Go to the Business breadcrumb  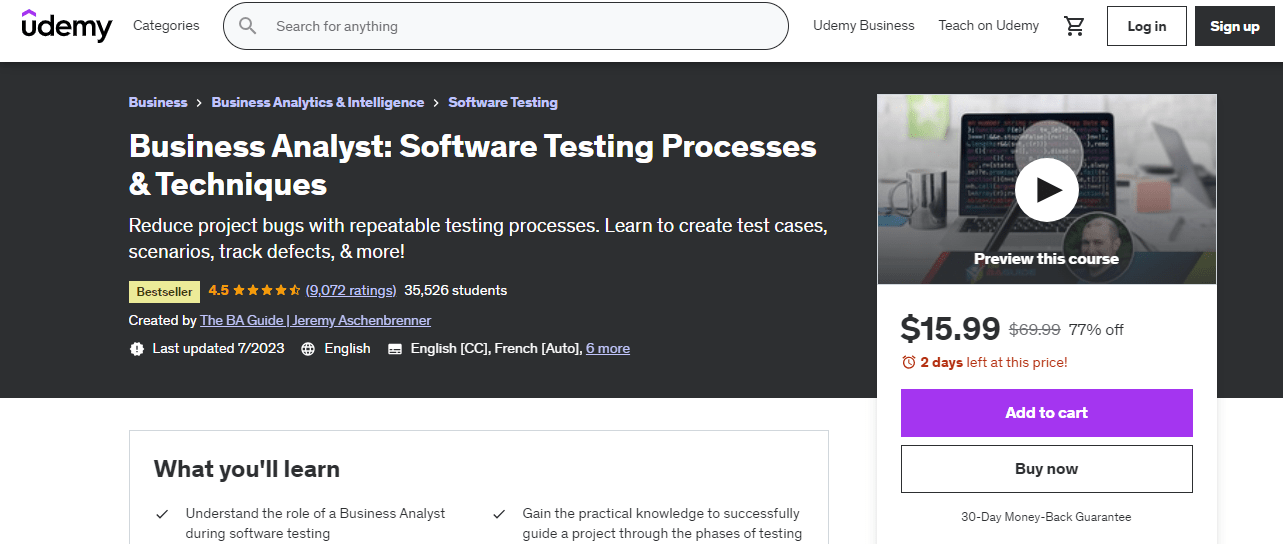coord(158,102)
